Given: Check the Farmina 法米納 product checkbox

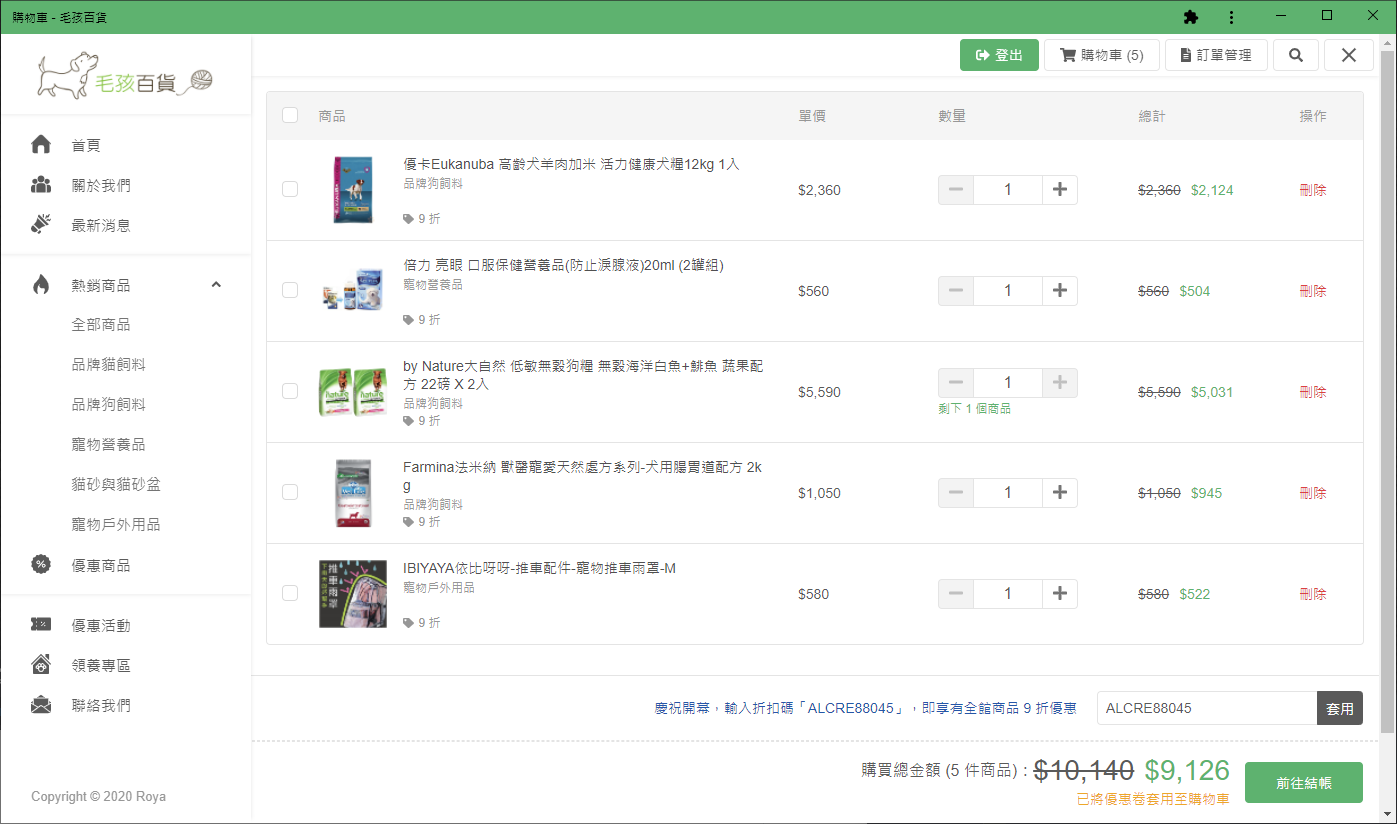Looking at the screenshot, I should tap(290, 492).
